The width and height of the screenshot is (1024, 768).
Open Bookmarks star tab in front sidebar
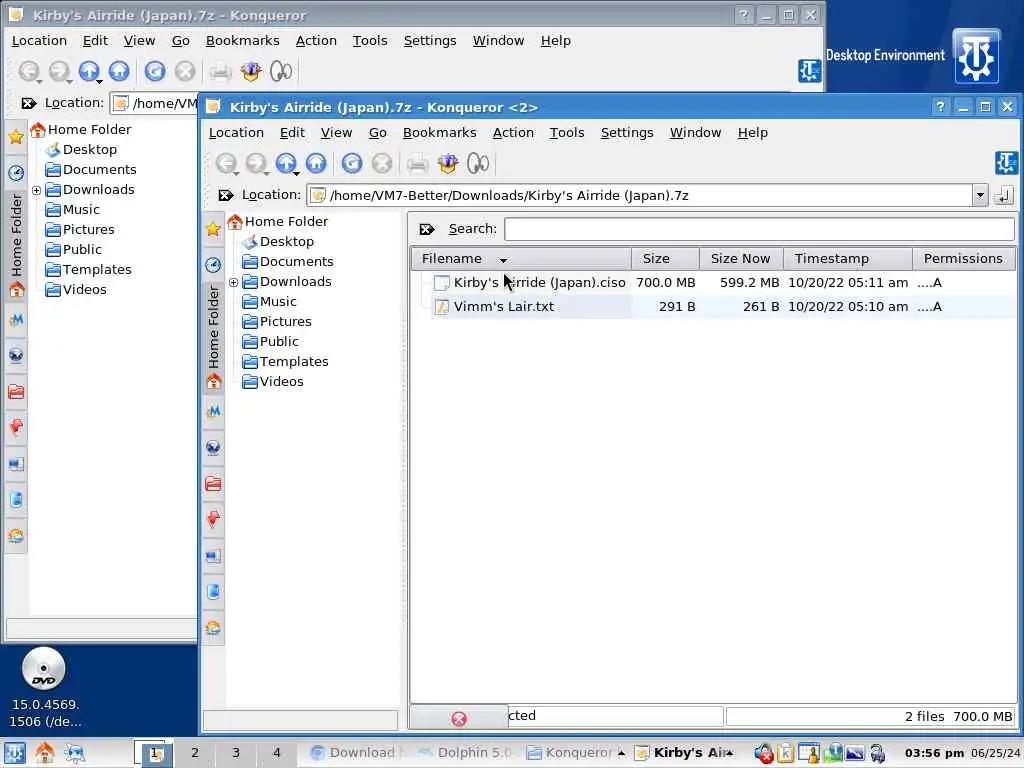click(x=213, y=229)
